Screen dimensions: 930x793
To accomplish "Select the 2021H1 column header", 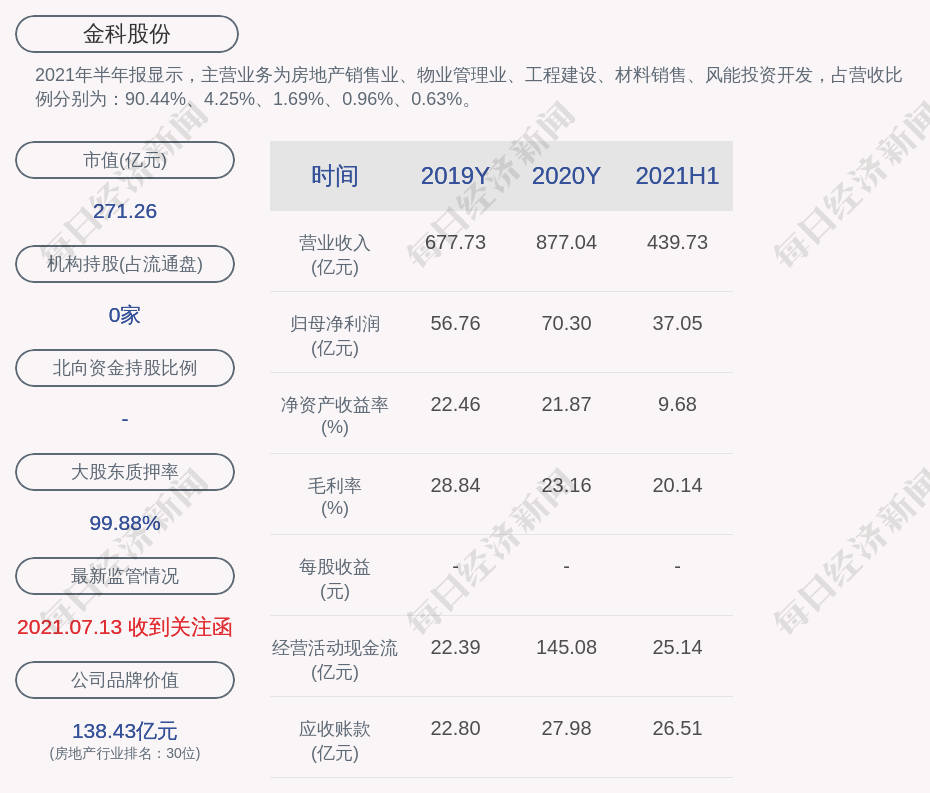I will 677,176.
